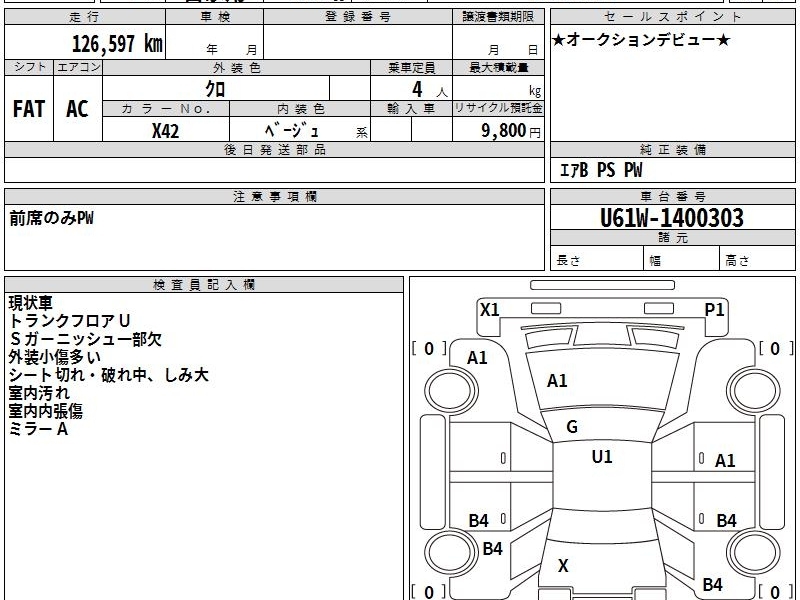800x600 pixels.
Task: Click the FAT shift value
Action: coord(29,109)
